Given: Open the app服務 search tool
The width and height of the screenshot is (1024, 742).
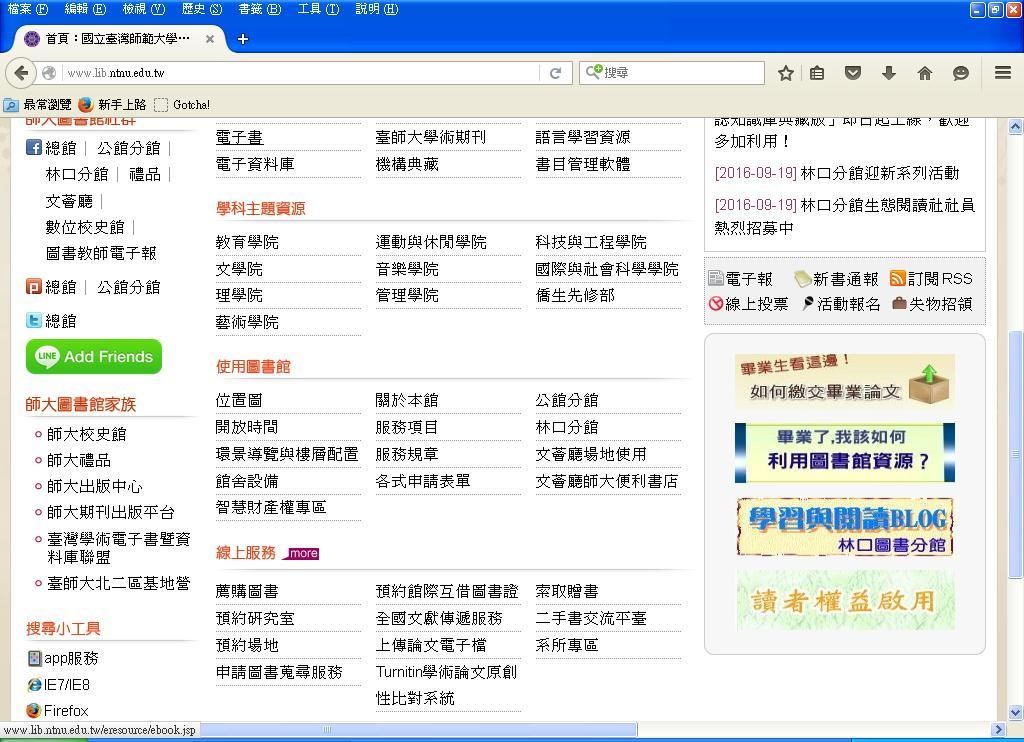Looking at the screenshot, I should 63,658.
